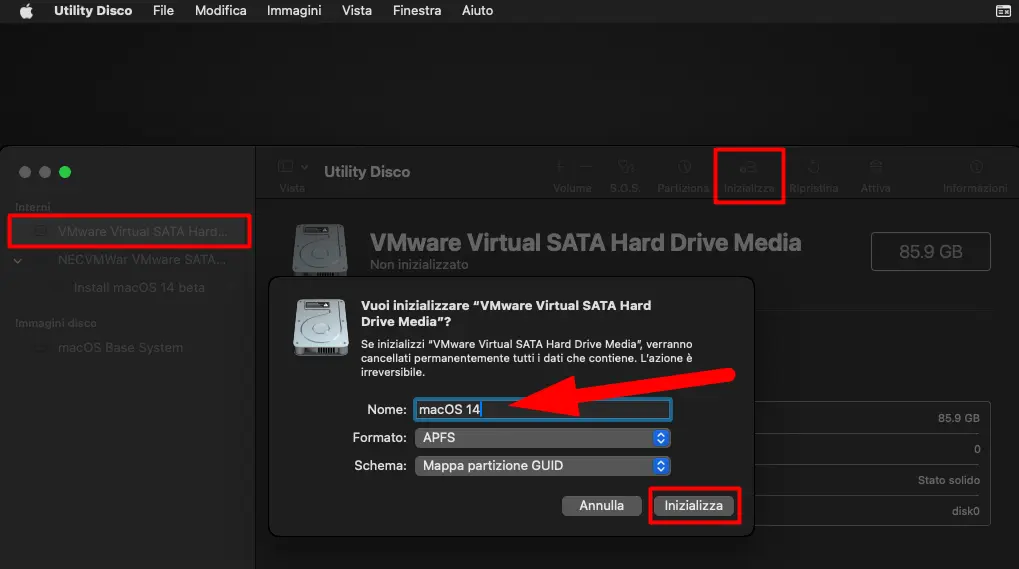Image resolution: width=1019 pixels, height=569 pixels.
Task: Click the Stato solido table value
Action: (949, 480)
